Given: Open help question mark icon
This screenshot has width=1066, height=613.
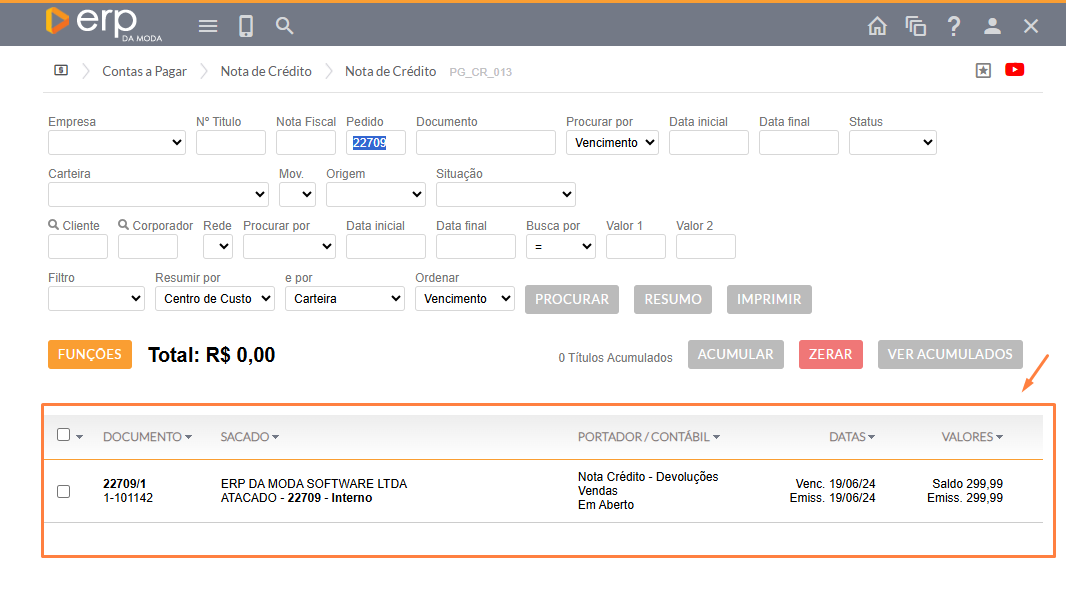Looking at the screenshot, I should click(x=954, y=26).
